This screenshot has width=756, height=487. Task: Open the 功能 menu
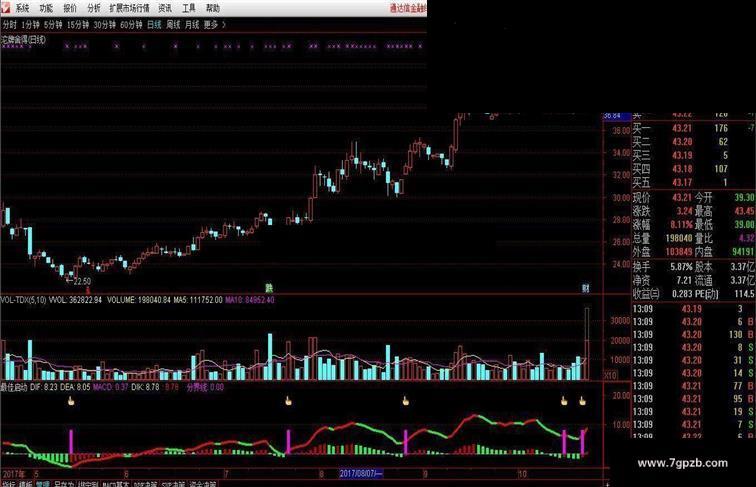[x=46, y=8]
